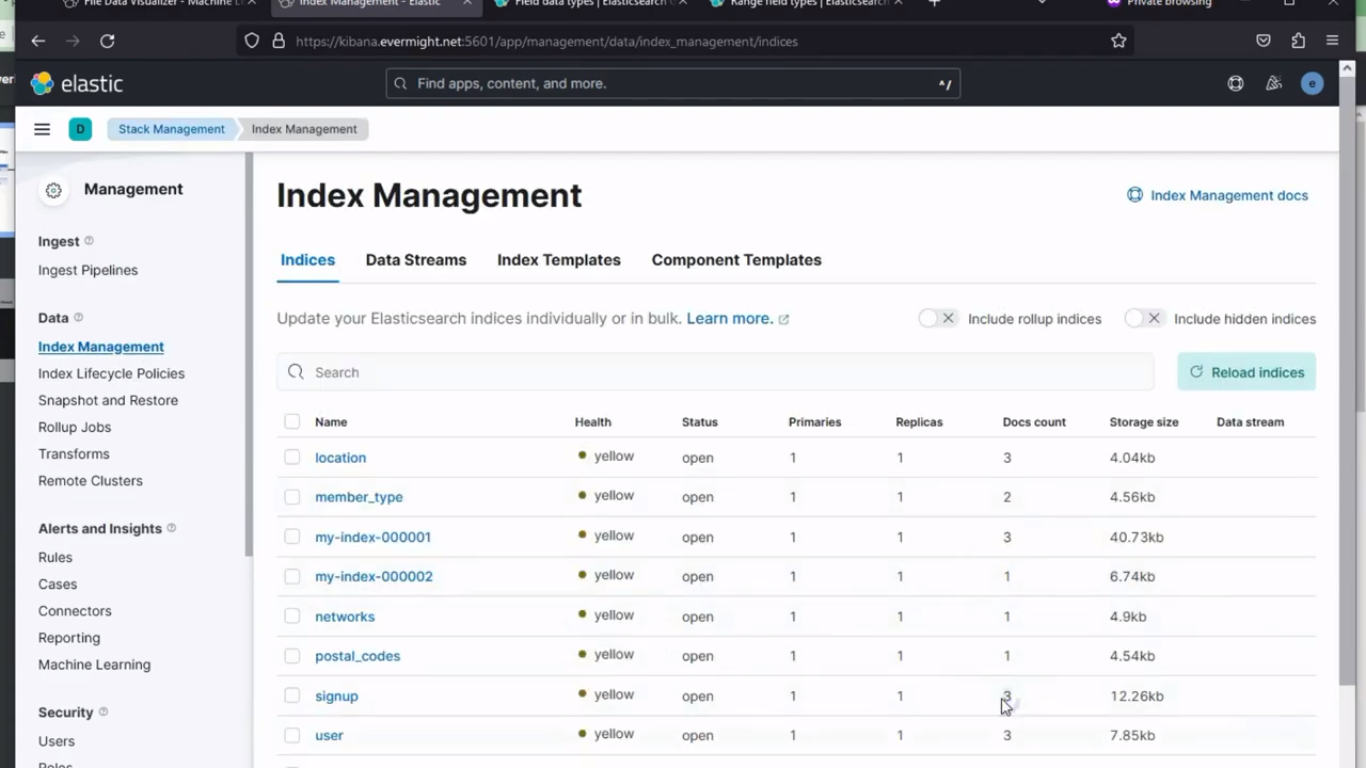The width and height of the screenshot is (1366, 768).
Task: Toggle Include rollup indices switch
Action: pos(938,318)
